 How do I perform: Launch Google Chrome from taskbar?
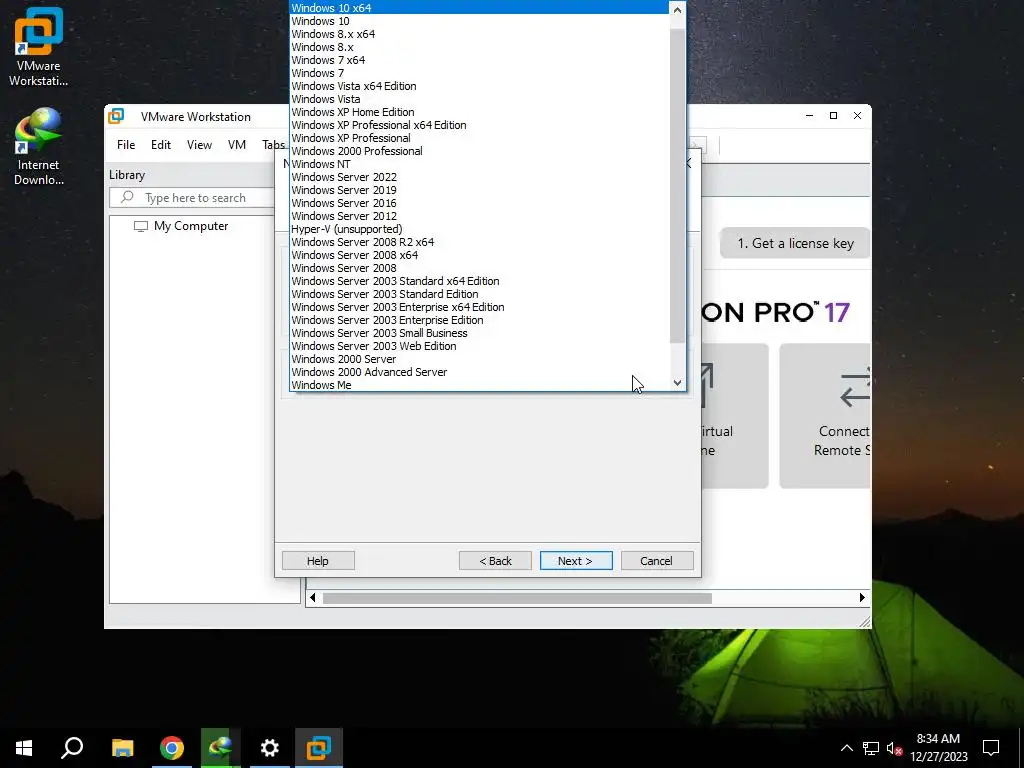[x=172, y=747]
